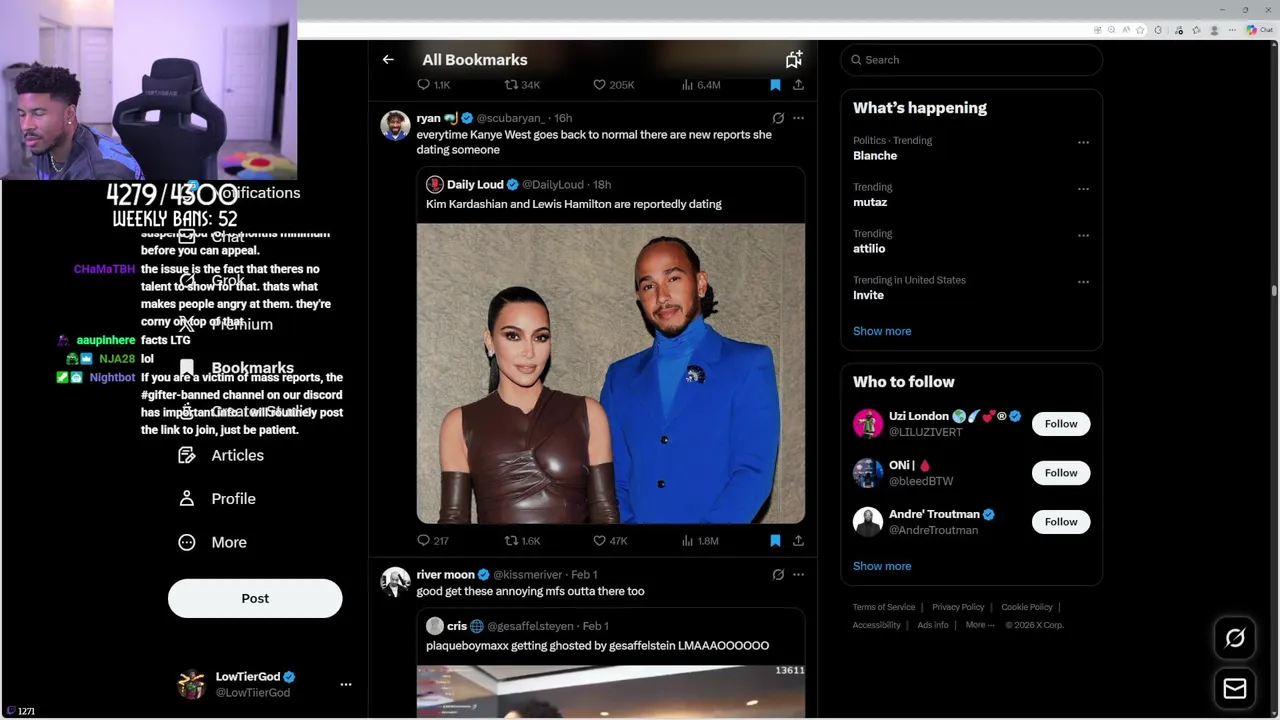This screenshot has height=720, width=1280.
Task: Open the Invite trending topic
Action: 868,295
